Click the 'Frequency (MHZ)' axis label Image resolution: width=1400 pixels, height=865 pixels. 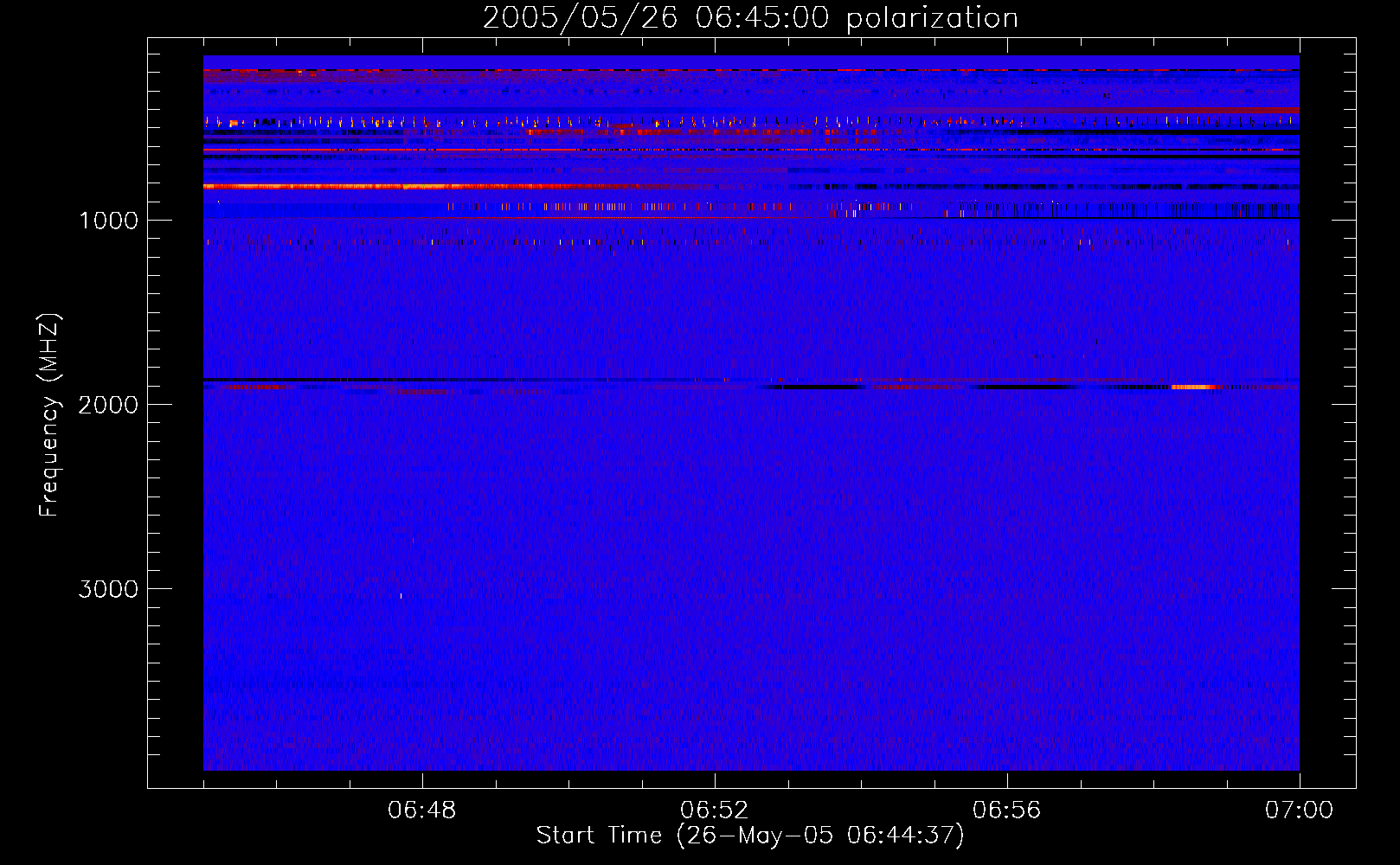(x=49, y=415)
